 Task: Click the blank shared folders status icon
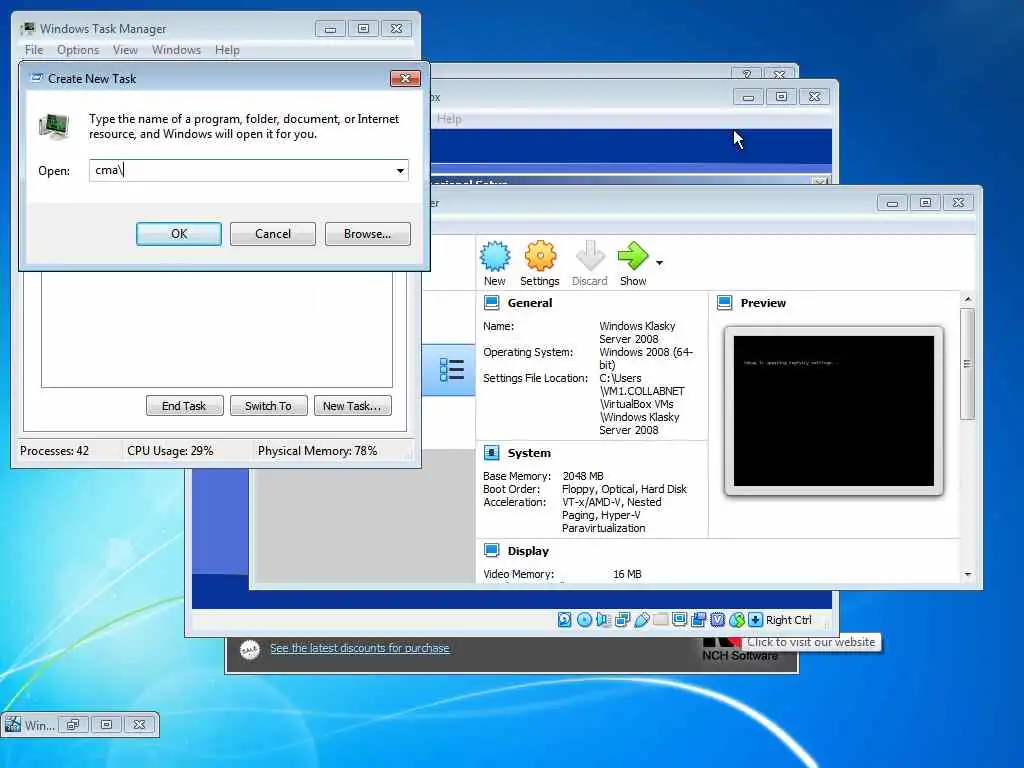[660, 620]
